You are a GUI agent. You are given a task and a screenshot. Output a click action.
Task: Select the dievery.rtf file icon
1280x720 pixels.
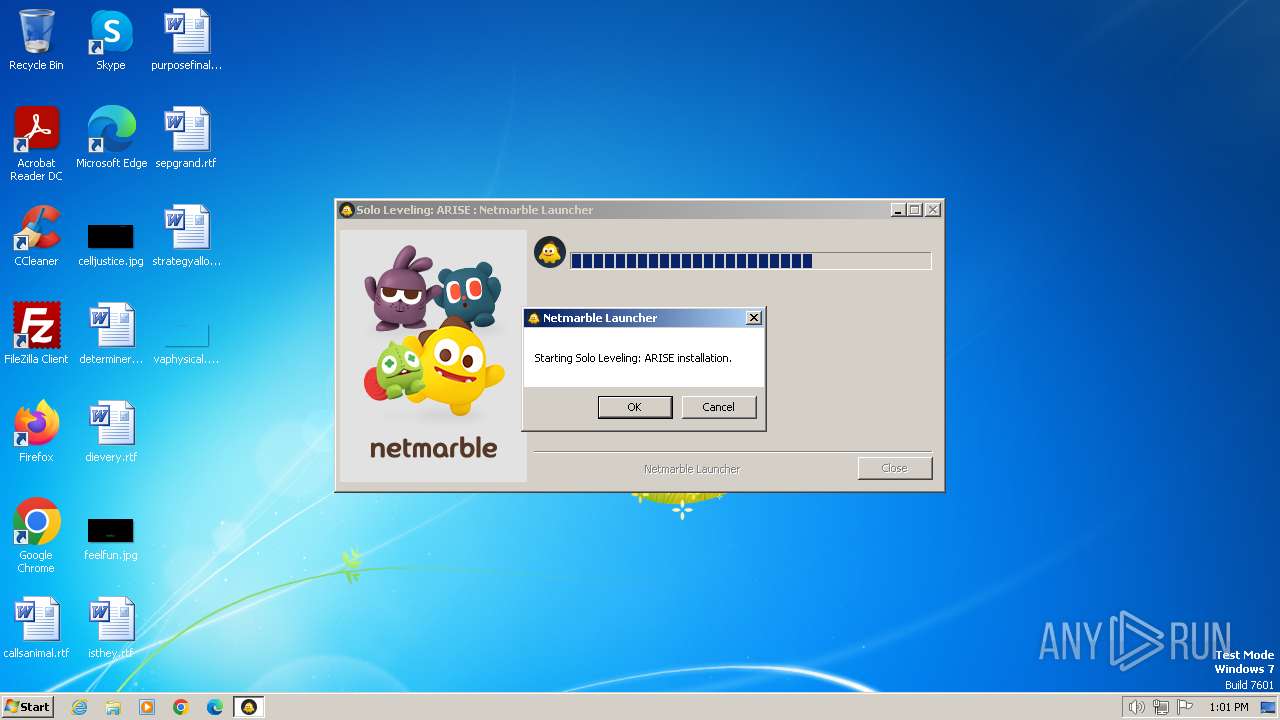click(x=110, y=432)
